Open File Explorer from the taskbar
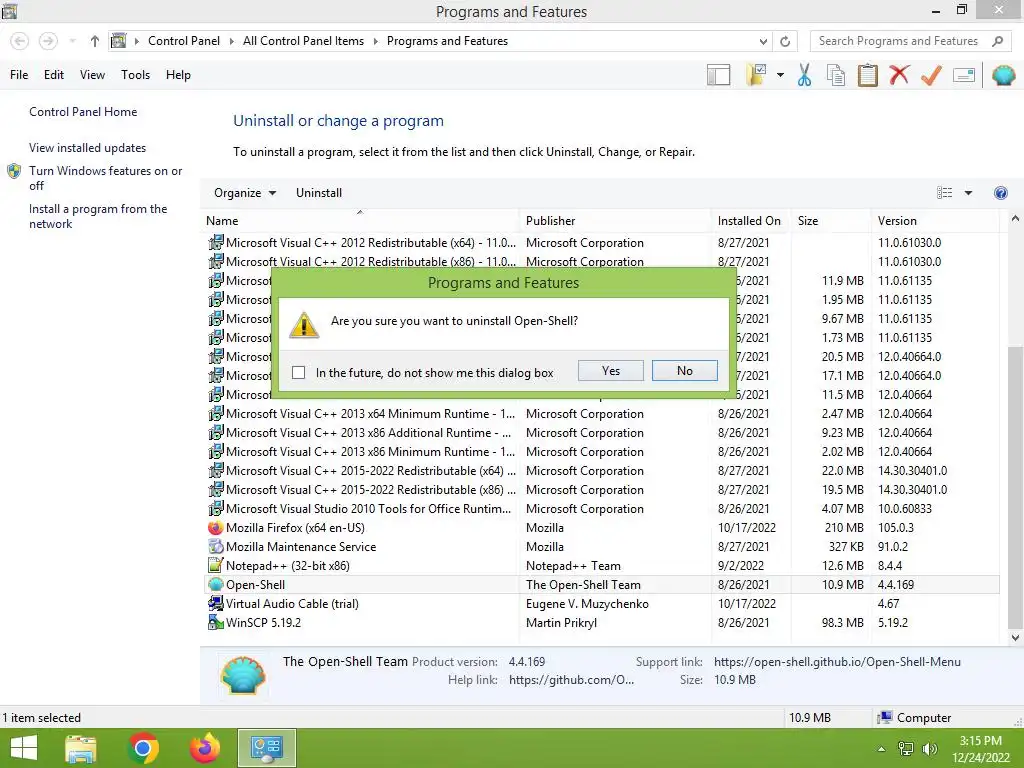1024x768 pixels. [x=81, y=748]
